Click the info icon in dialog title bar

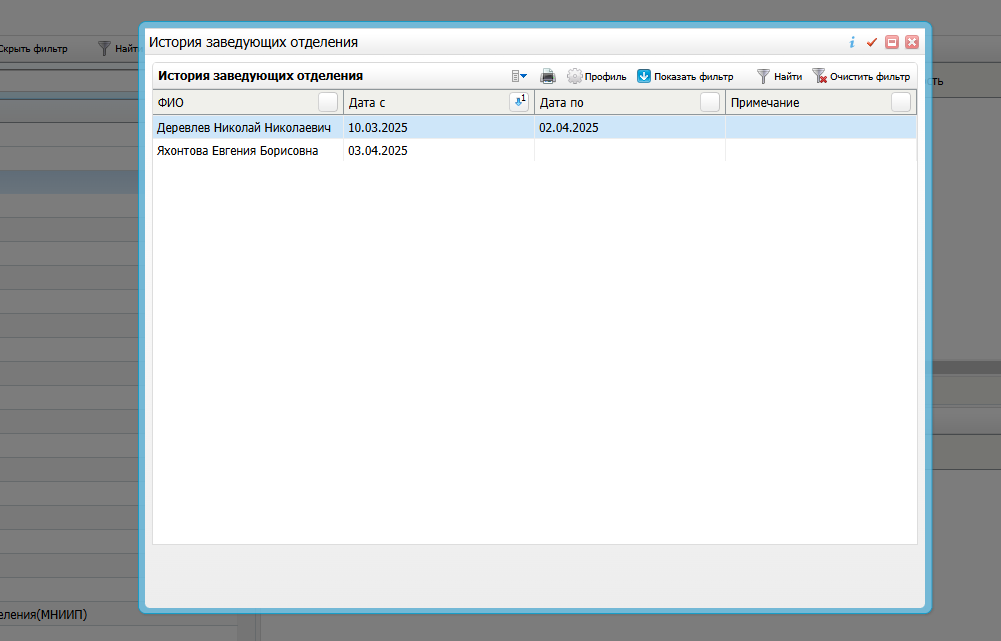click(x=852, y=42)
